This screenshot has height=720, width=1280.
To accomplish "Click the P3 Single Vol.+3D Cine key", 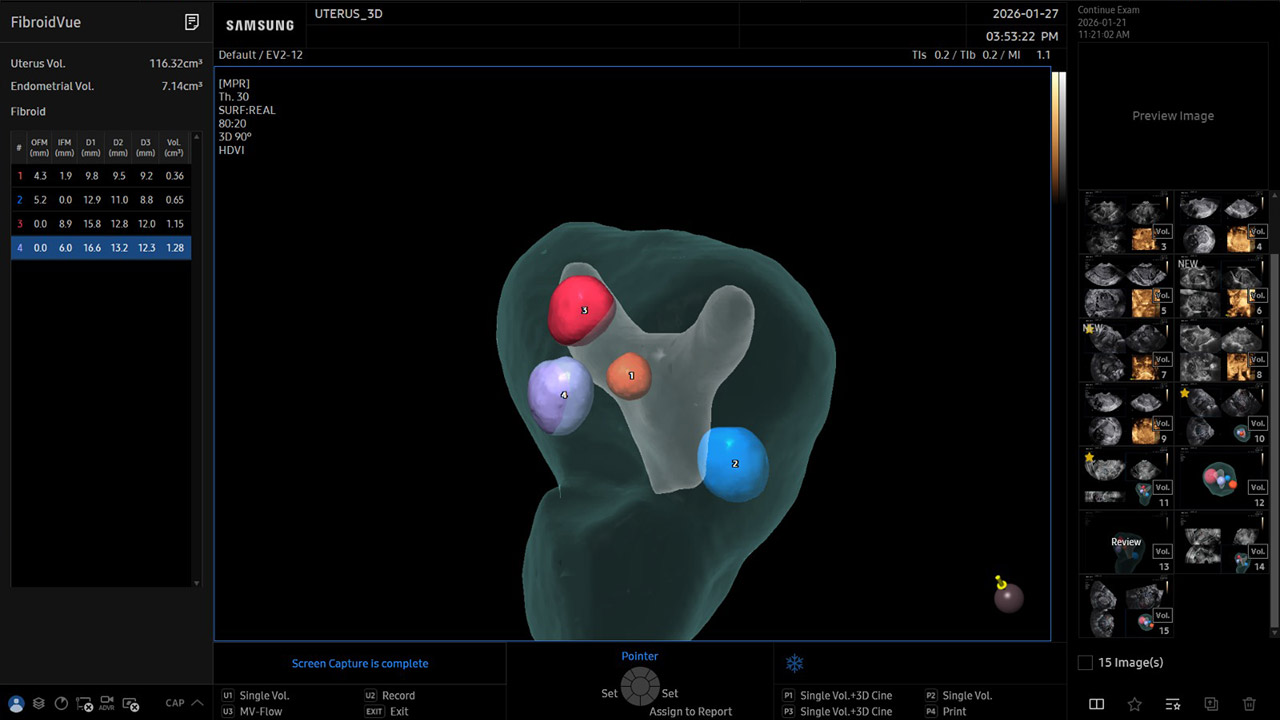I will pos(837,711).
